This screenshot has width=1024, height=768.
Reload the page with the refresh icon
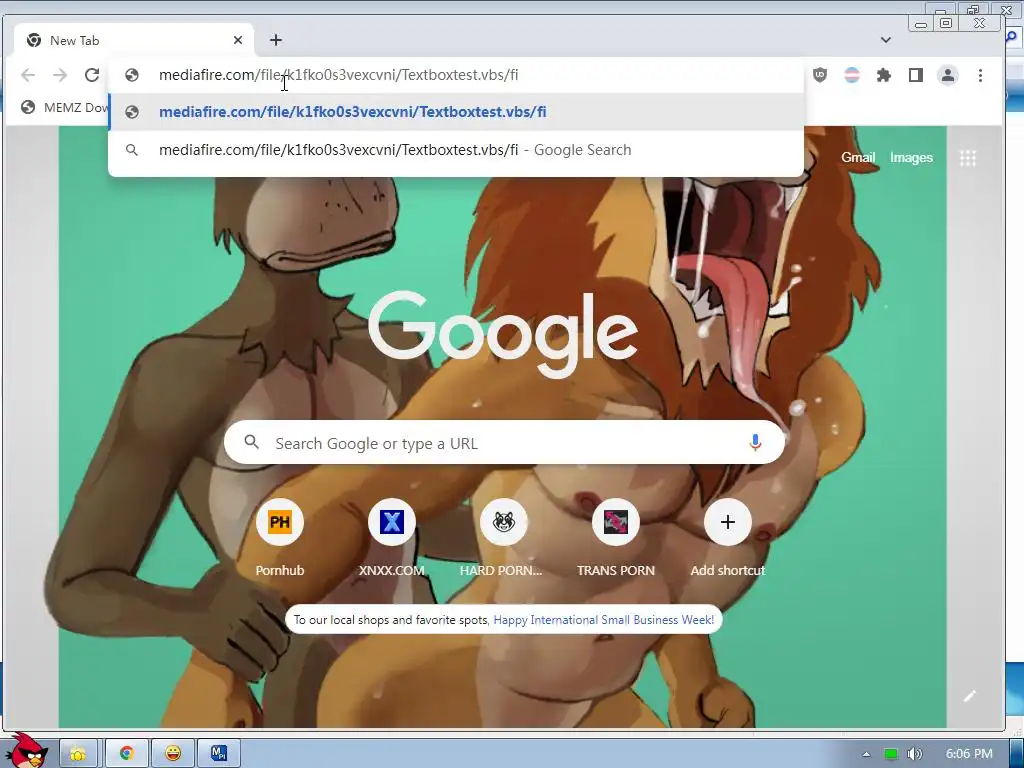pyautogui.click(x=92, y=75)
